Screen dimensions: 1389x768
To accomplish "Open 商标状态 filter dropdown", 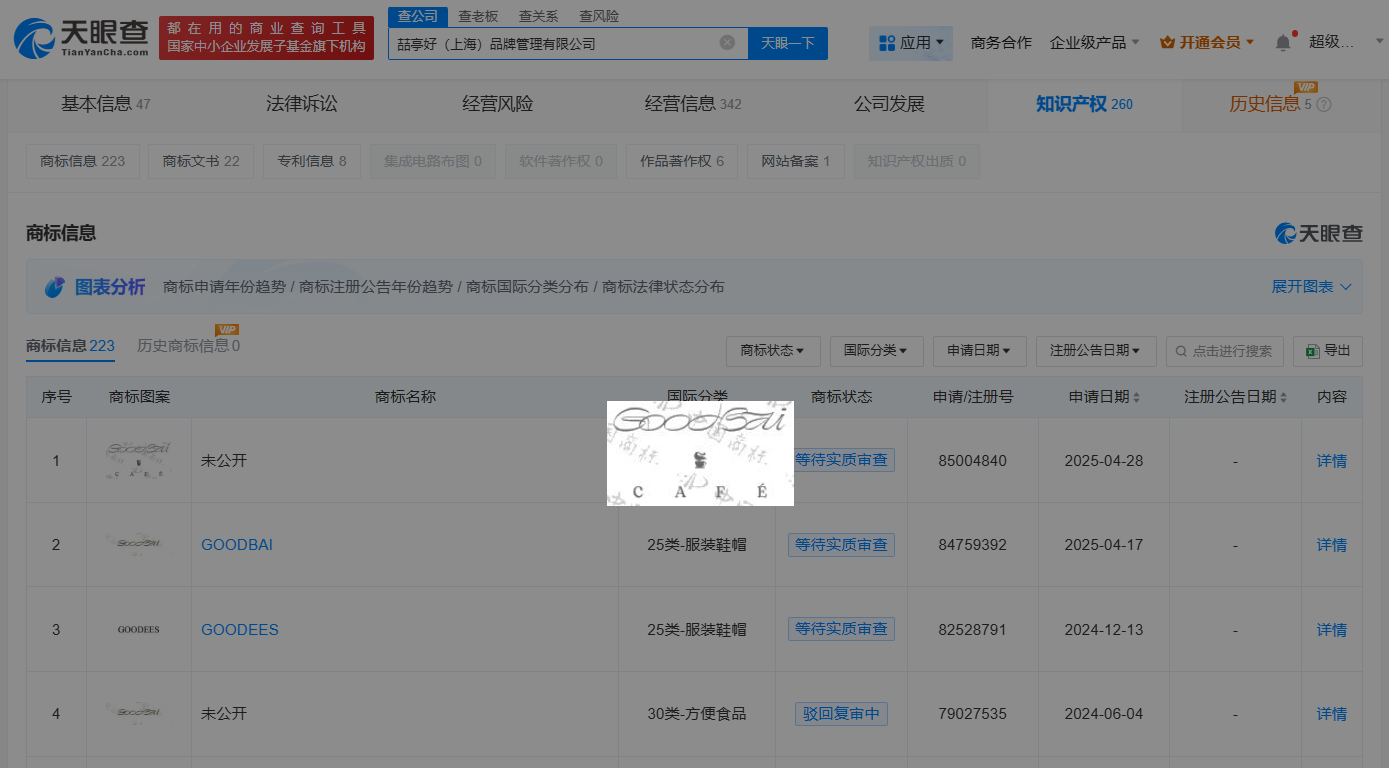I will click(x=773, y=351).
